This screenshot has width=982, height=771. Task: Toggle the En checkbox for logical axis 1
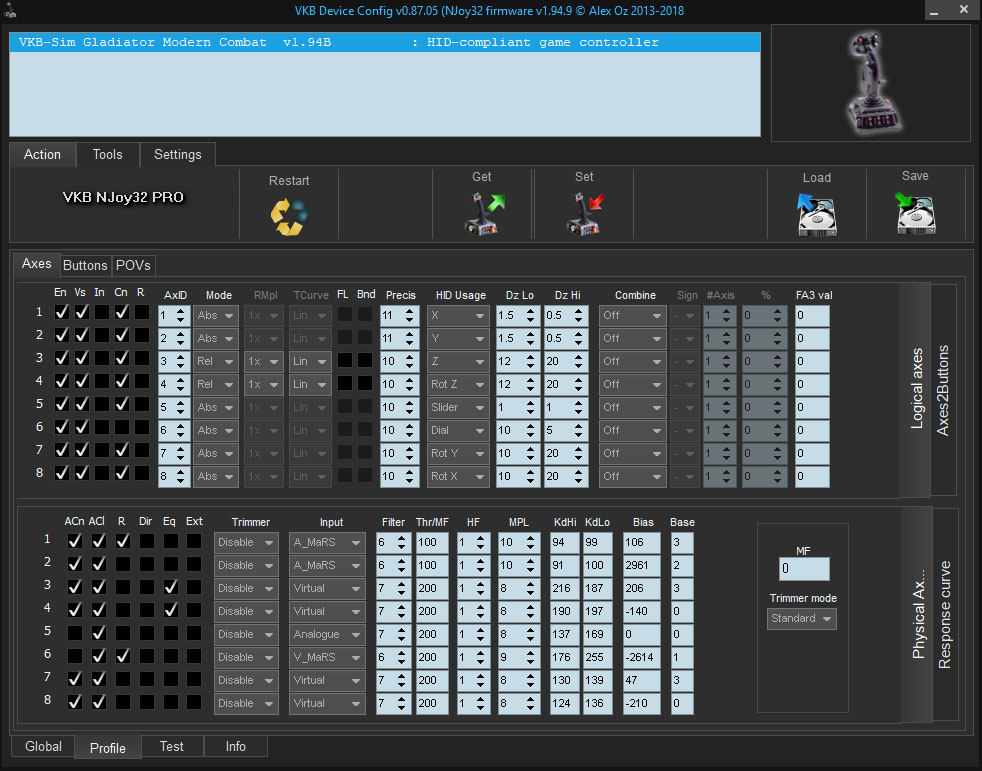(x=61, y=313)
